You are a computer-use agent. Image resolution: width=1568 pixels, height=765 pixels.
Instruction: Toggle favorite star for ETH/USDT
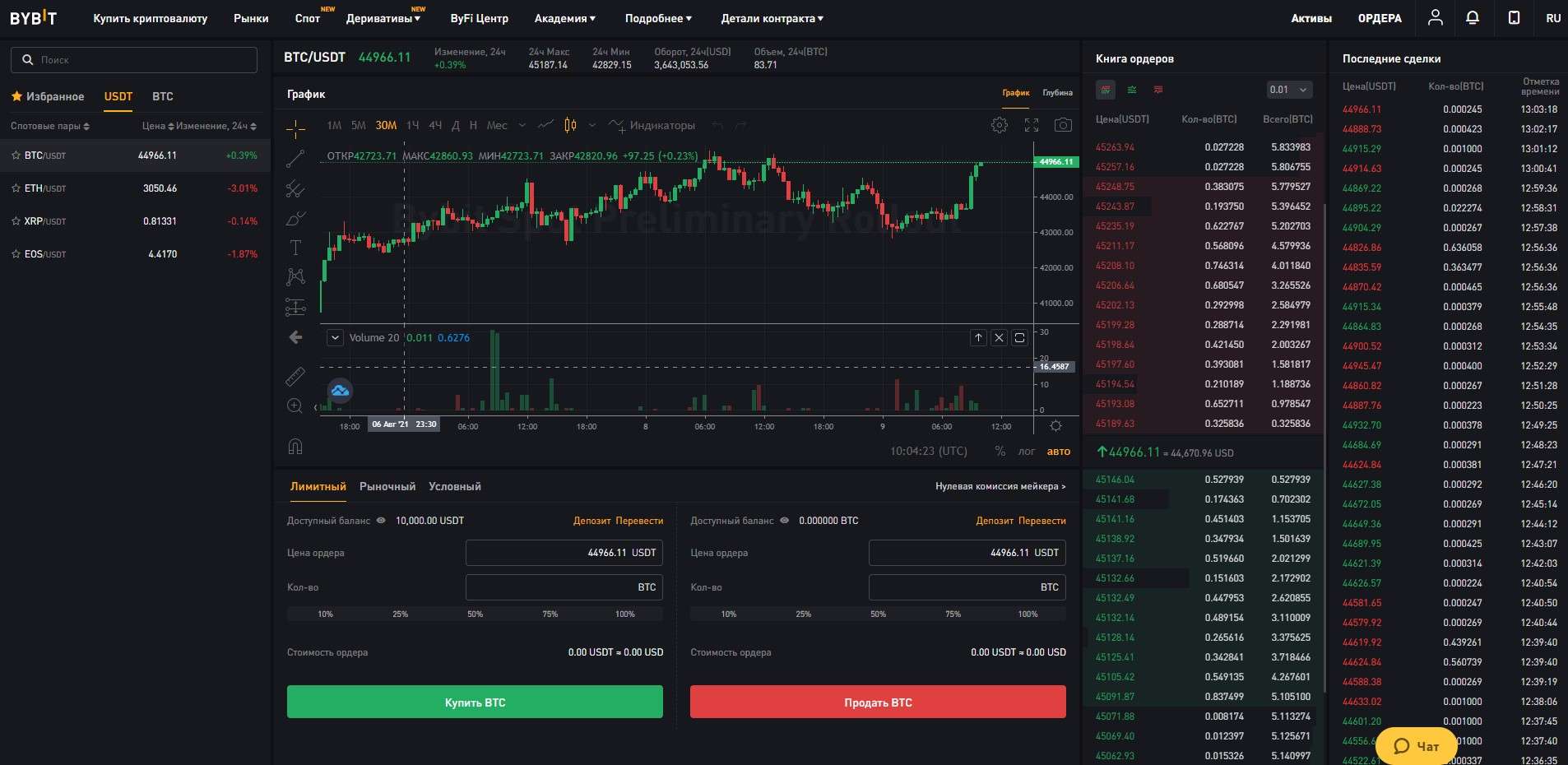(x=16, y=188)
